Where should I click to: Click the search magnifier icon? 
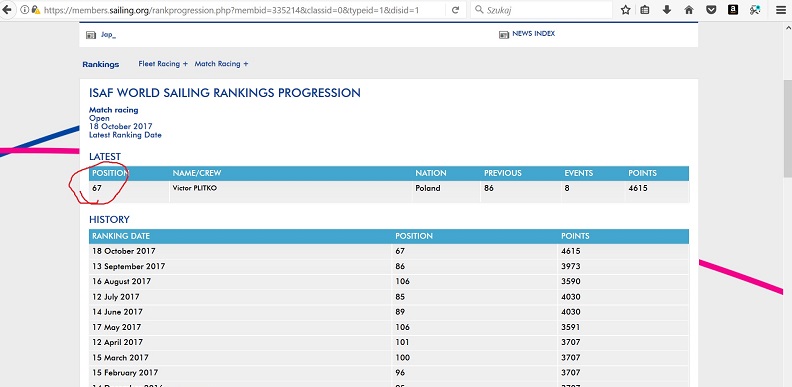[x=479, y=10]
